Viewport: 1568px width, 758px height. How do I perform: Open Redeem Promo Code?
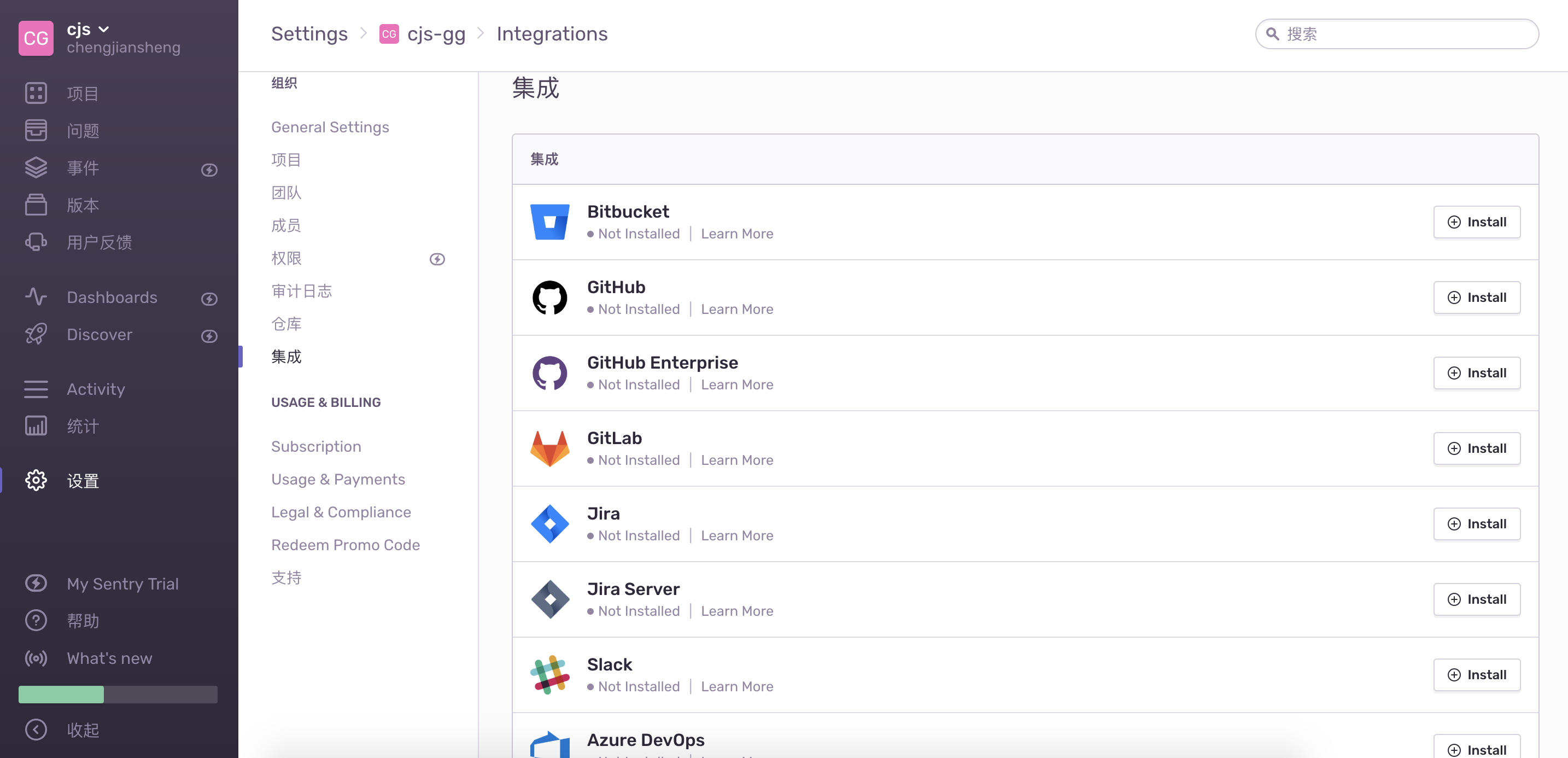point(345,545)
